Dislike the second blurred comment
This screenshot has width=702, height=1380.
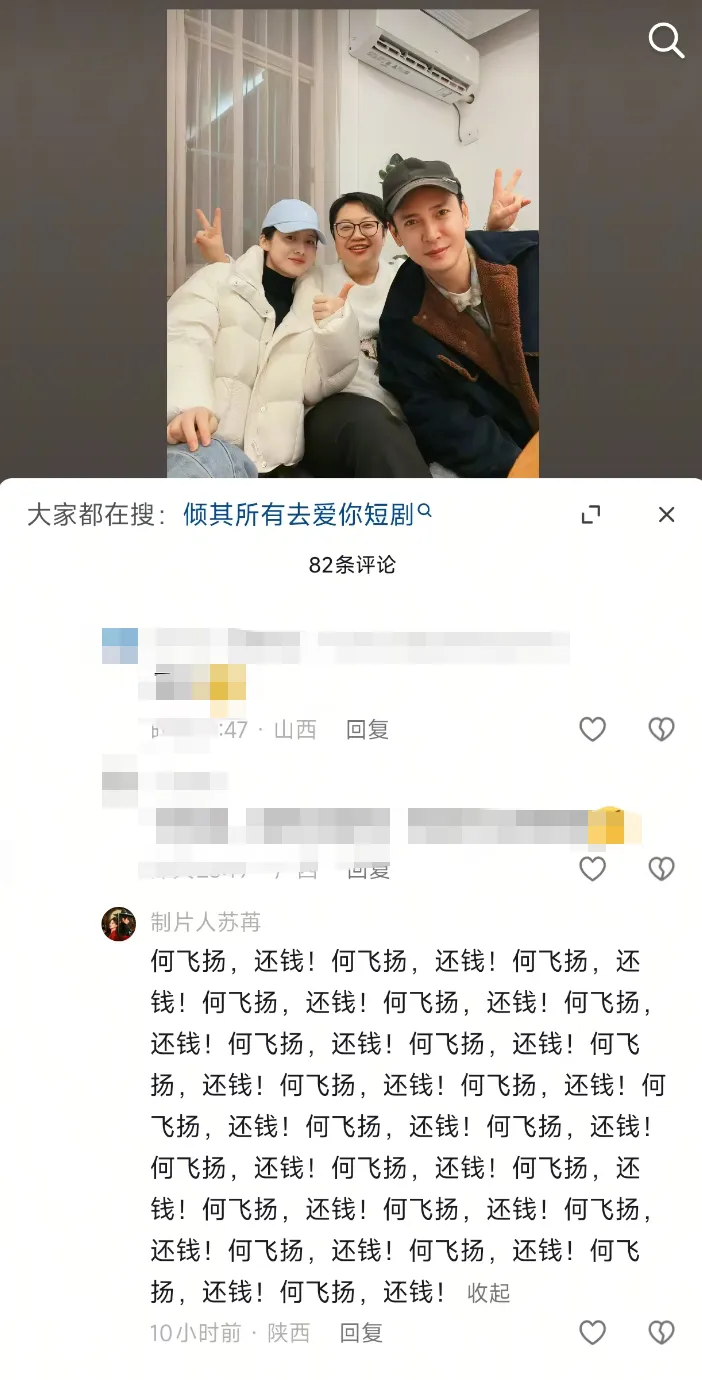661,868
